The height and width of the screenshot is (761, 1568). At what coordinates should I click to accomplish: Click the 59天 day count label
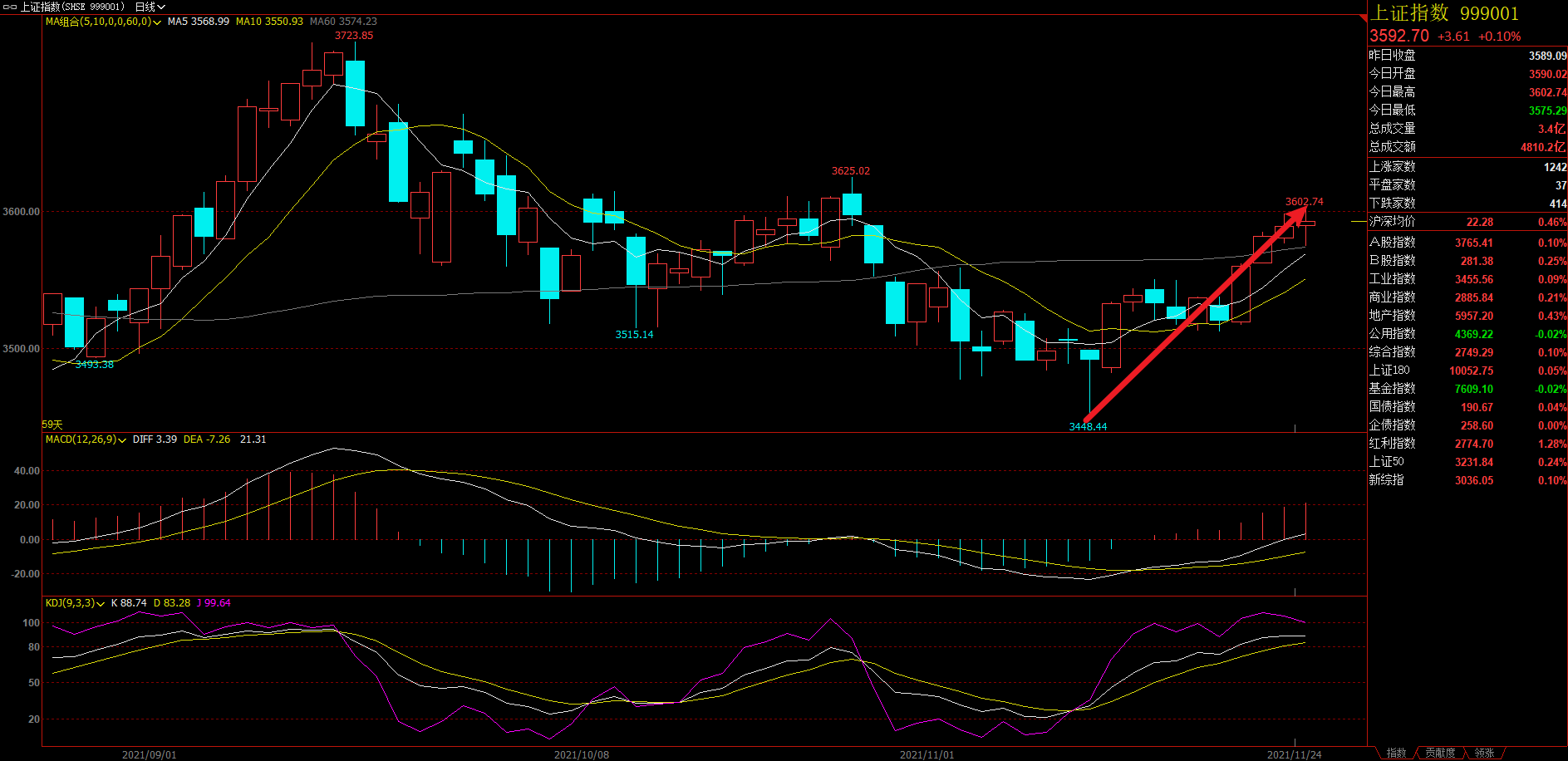tap(52, 425)
